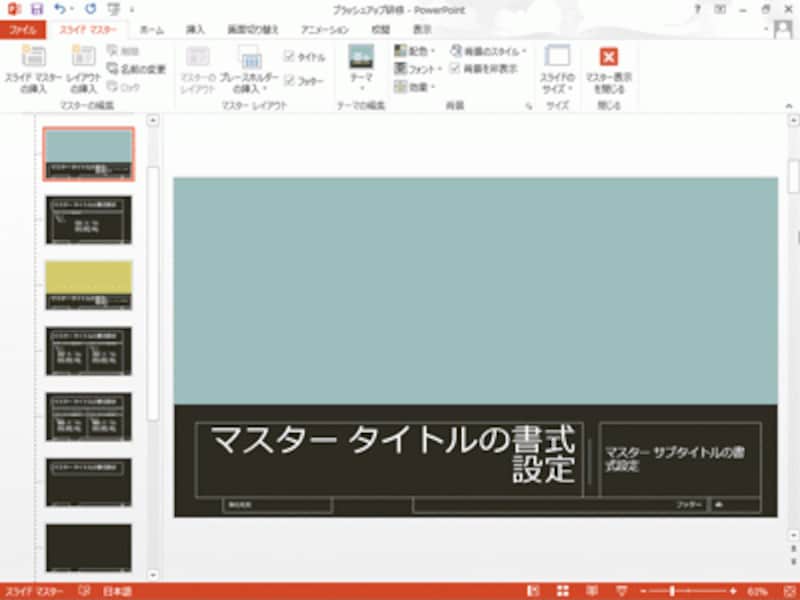
Task: Click the slide number placeholder box
Action: [735, 505]
